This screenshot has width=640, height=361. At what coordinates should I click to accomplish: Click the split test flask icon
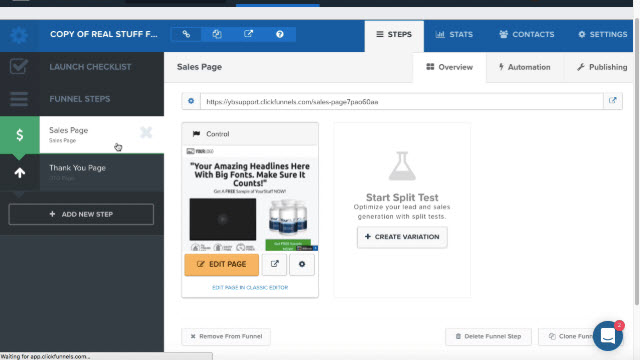(x=402, y=166)
